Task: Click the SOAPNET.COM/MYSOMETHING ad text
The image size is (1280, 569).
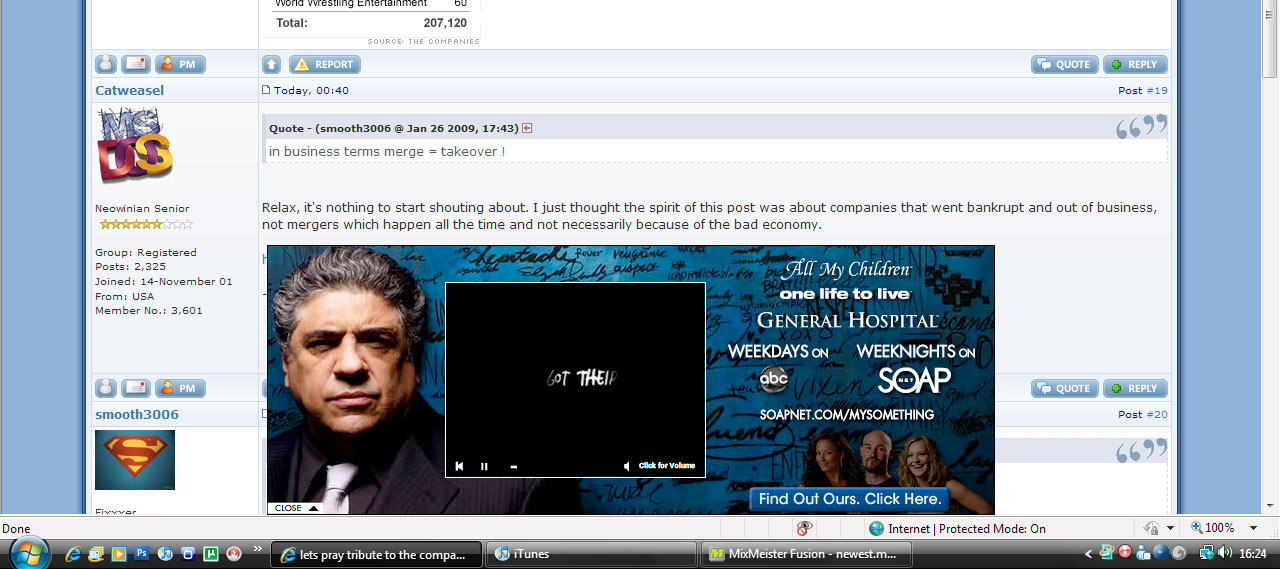Action: [846, 414]
